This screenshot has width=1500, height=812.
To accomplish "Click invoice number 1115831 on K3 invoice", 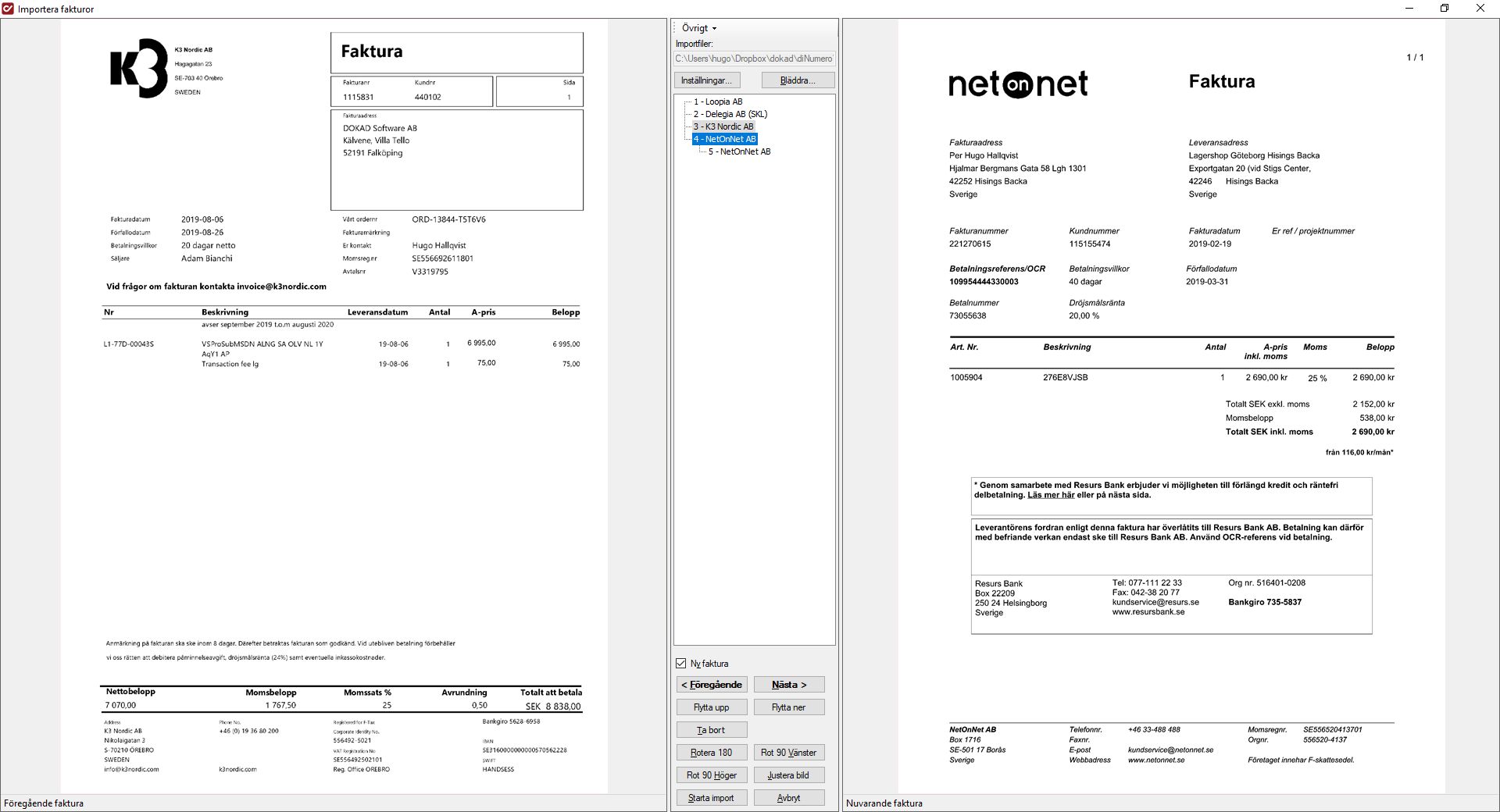I will click(358, 98).
